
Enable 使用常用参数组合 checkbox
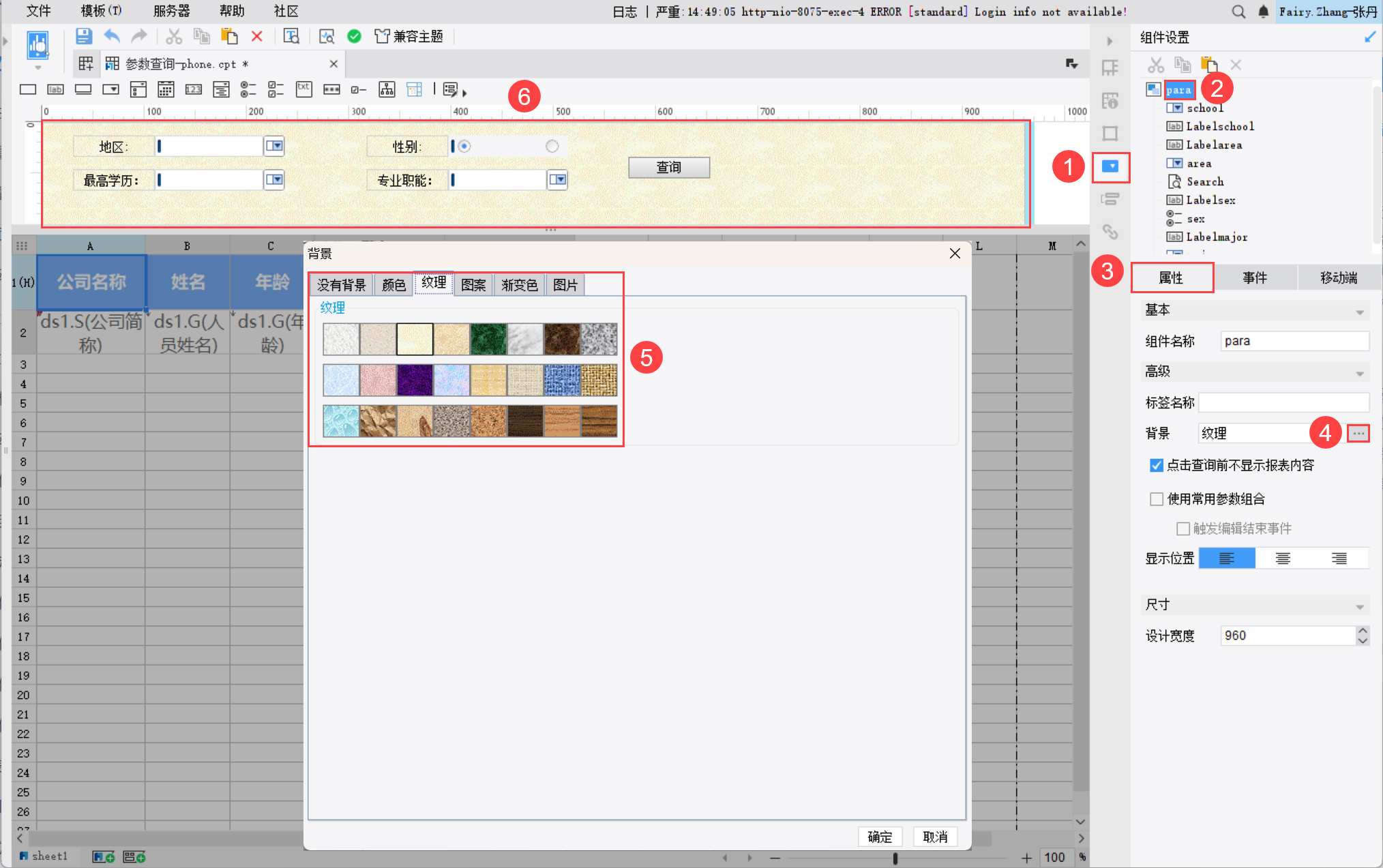tap(1157, 499)
